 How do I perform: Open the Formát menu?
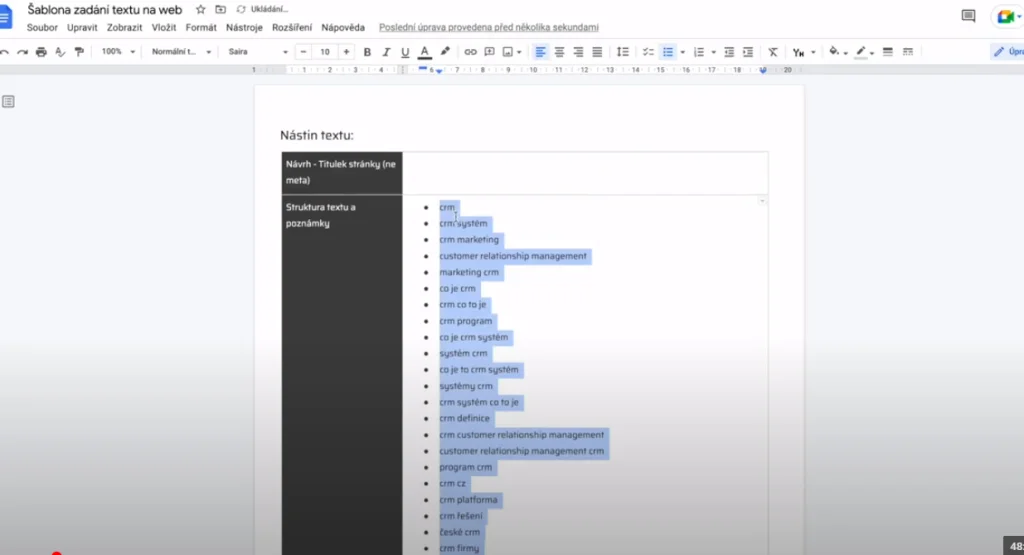(201, 27)
